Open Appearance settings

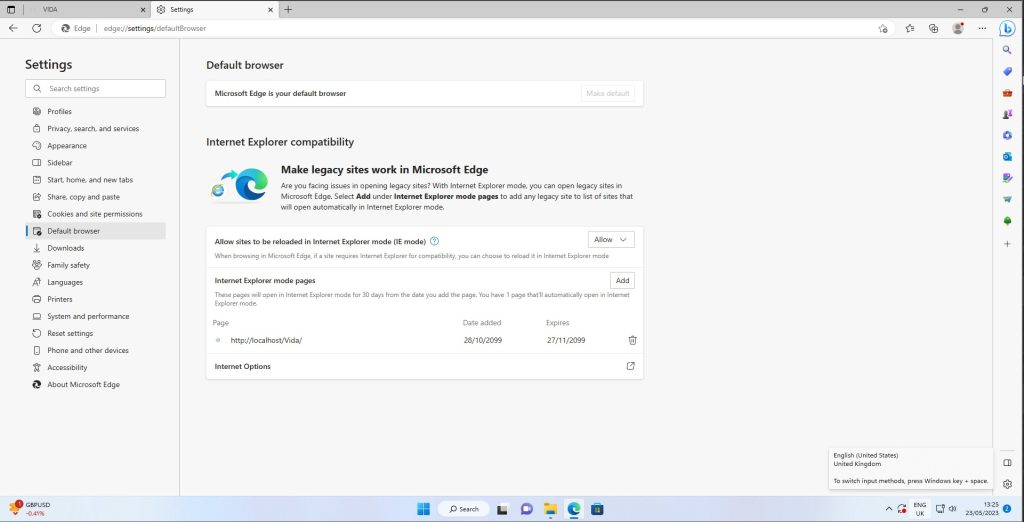95,146
